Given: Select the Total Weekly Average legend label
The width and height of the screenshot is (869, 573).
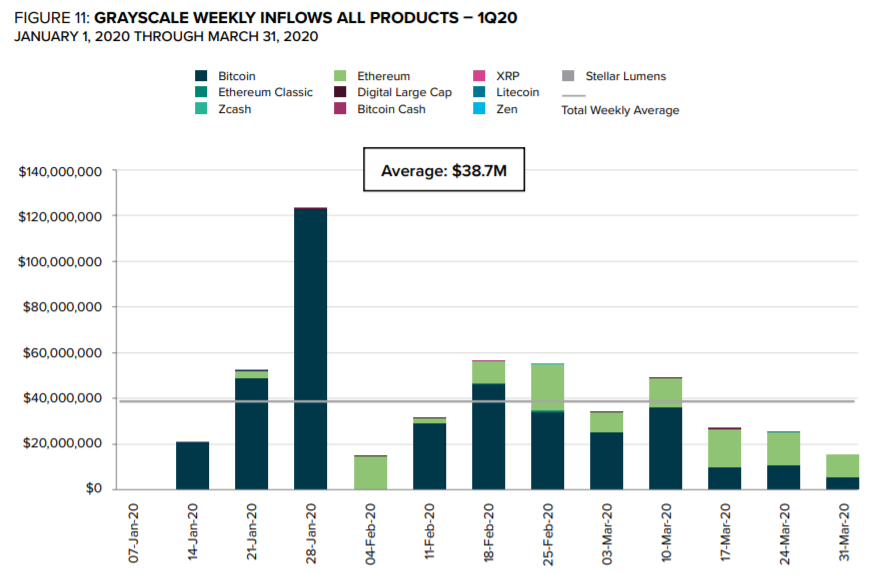Looking at the screenshot, I should 620,110.
